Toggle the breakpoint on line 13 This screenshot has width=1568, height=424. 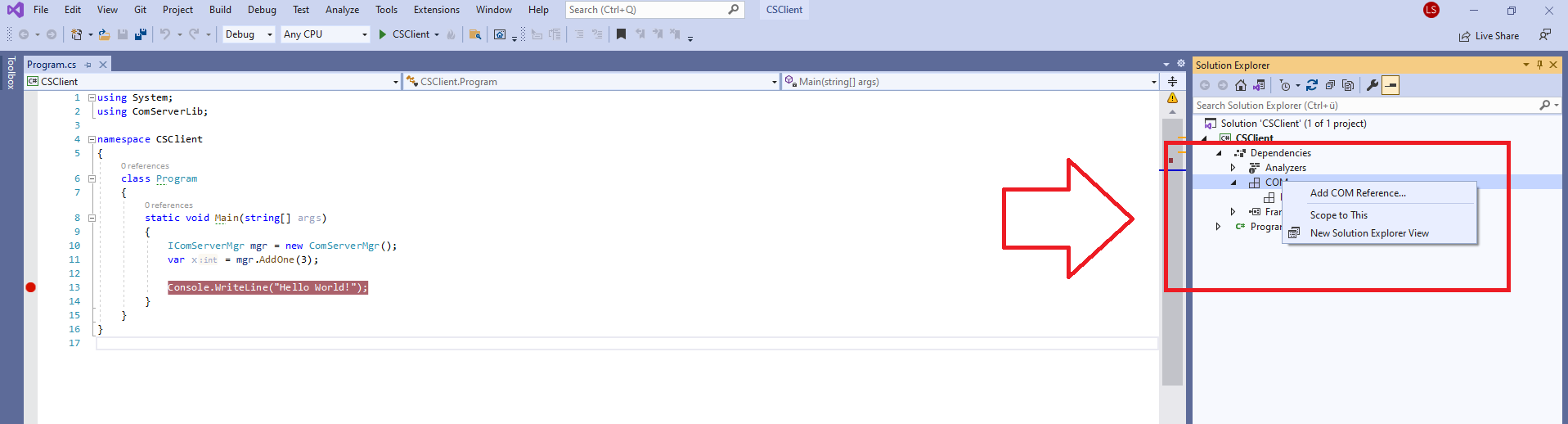tap(31, 287)
